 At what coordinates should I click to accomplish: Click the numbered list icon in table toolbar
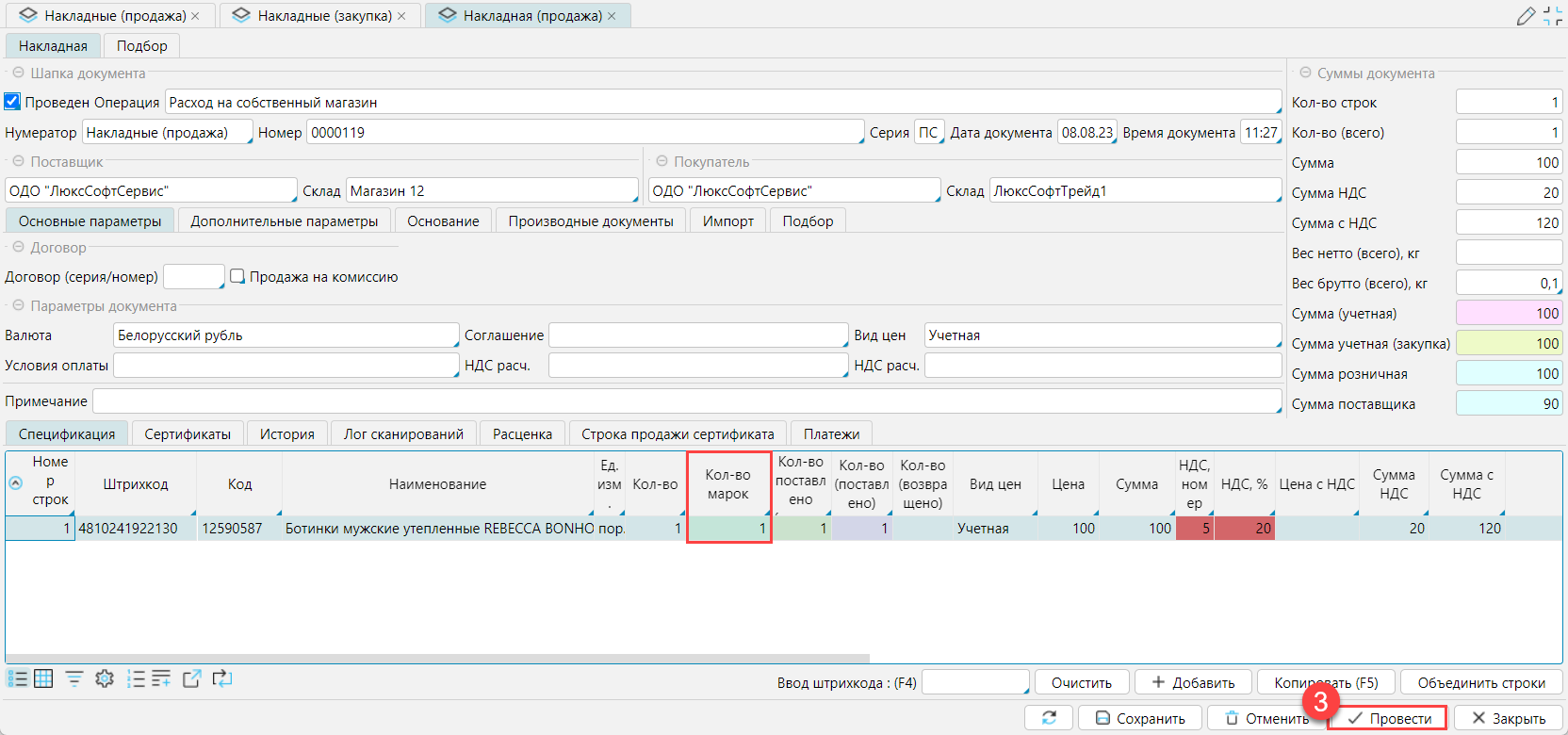pos(136,678)
